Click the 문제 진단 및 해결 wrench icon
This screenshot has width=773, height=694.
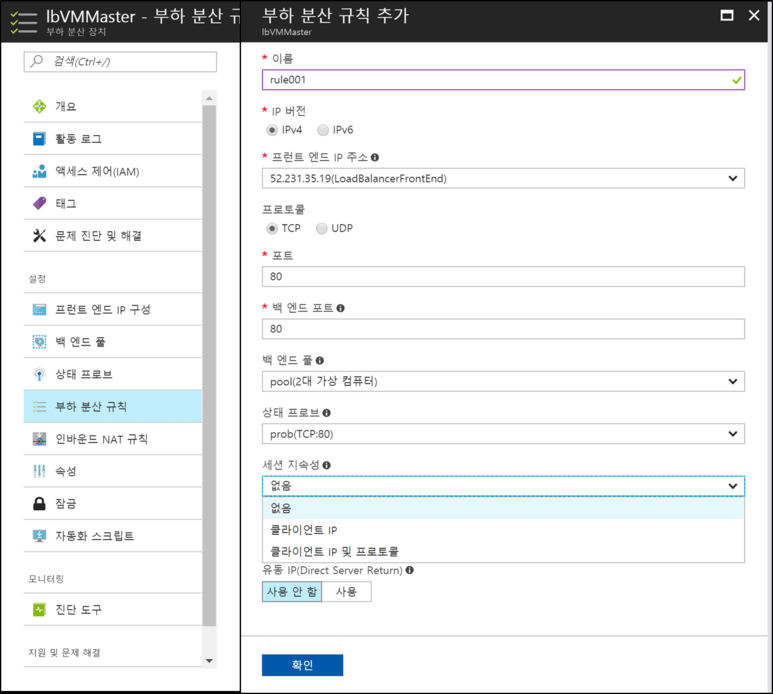click(x=40, y=236)
